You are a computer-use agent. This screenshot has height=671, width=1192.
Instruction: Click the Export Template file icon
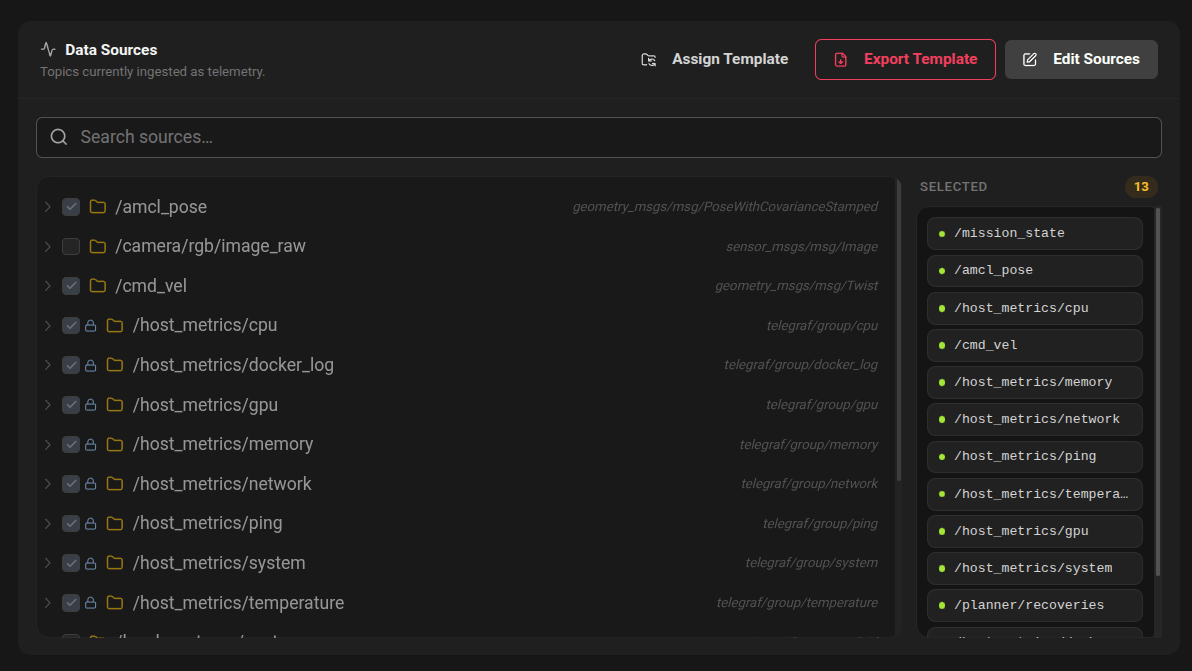coord(841,59)
